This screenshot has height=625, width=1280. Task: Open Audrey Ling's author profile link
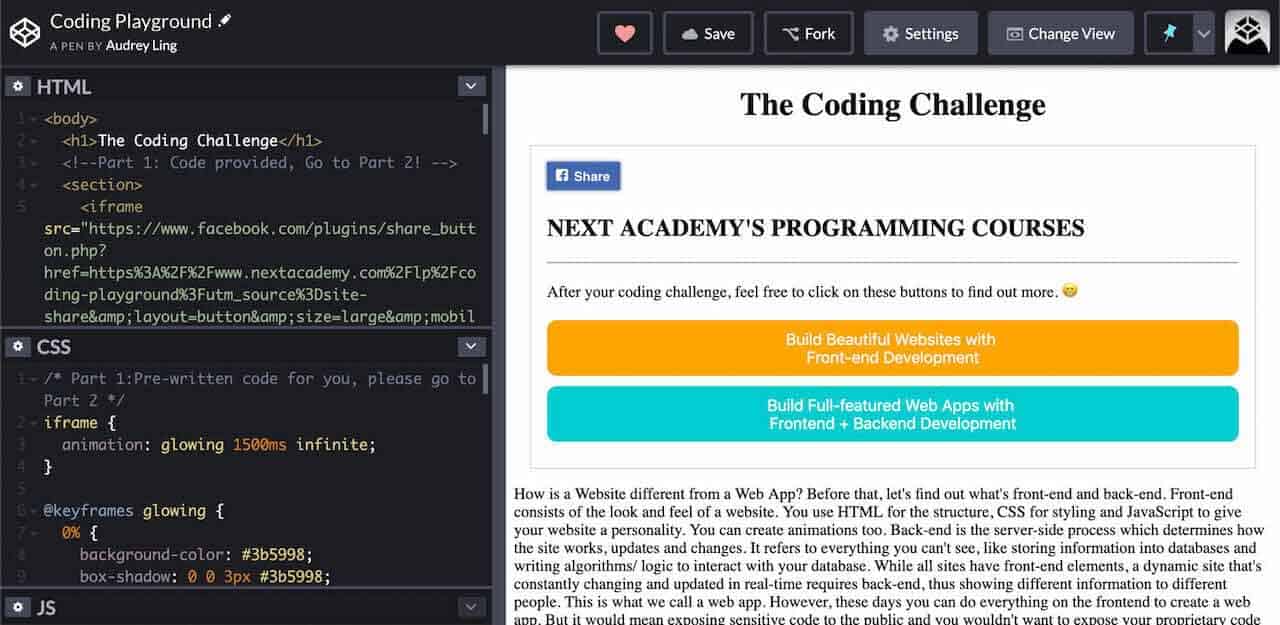[141, 46]
